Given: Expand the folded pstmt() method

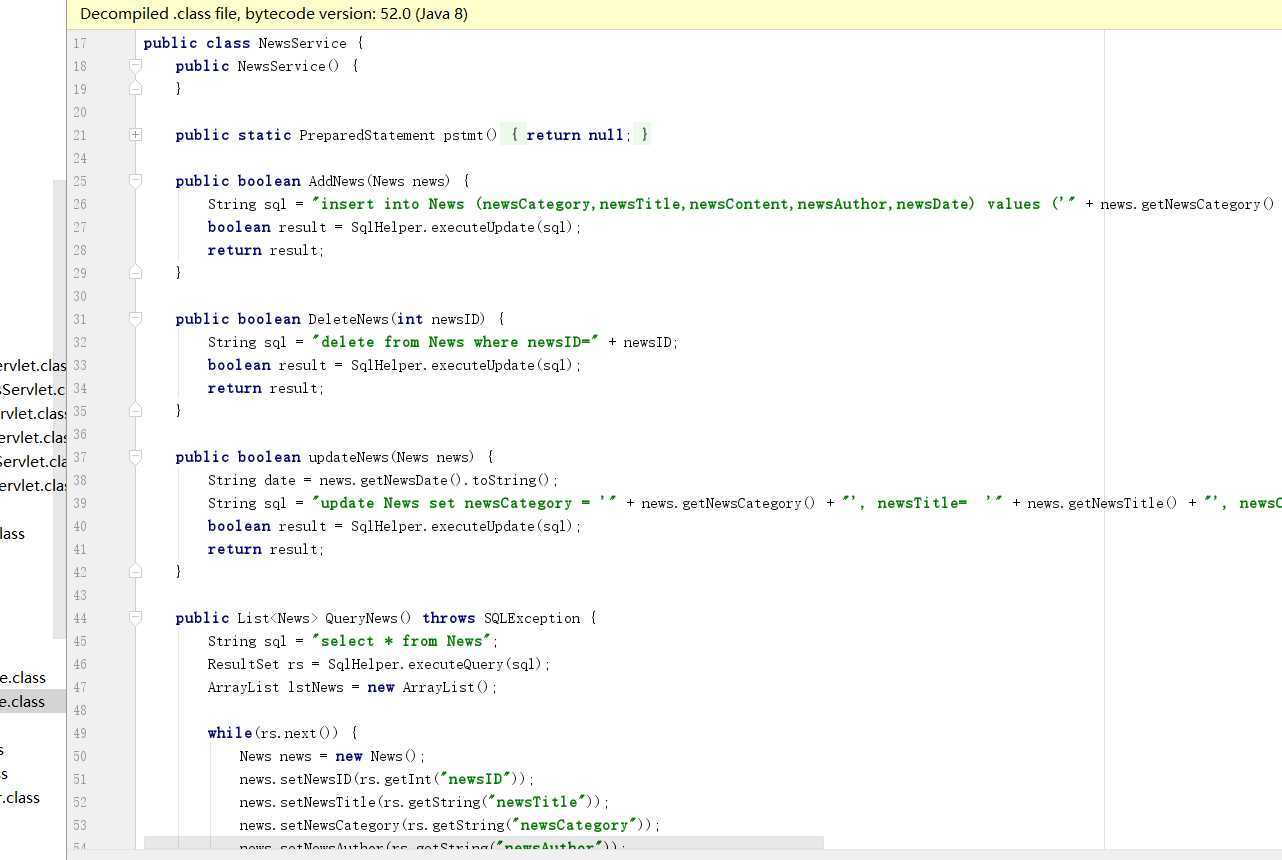Looking at the screenshot, I should 135,135.
